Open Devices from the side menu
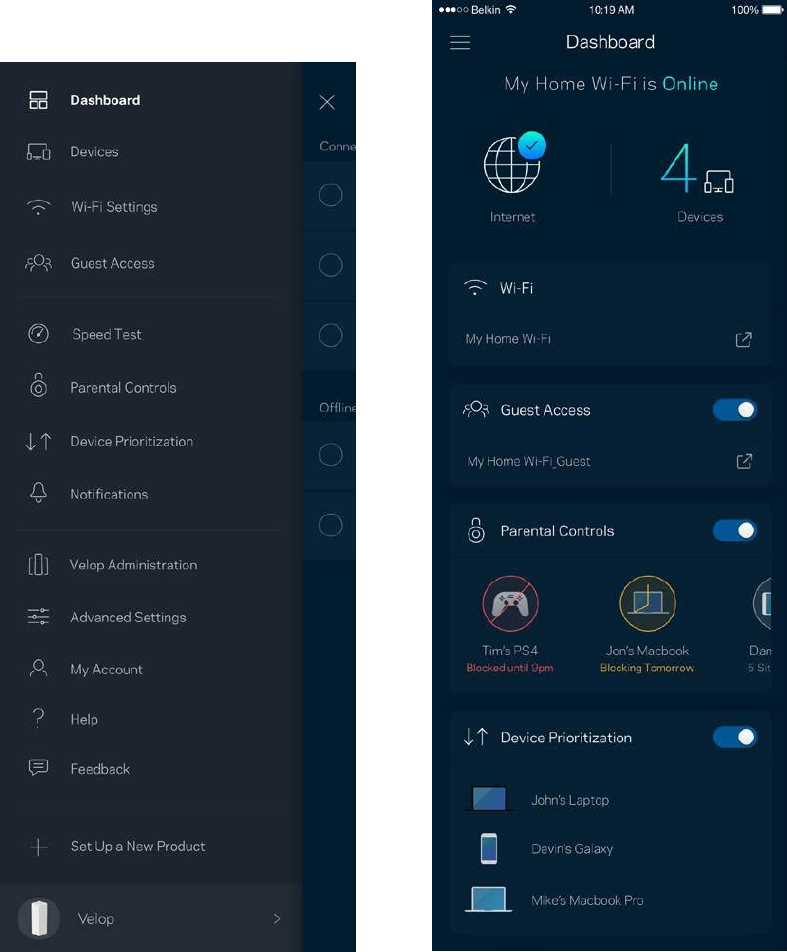 click(x=94, y=152)
